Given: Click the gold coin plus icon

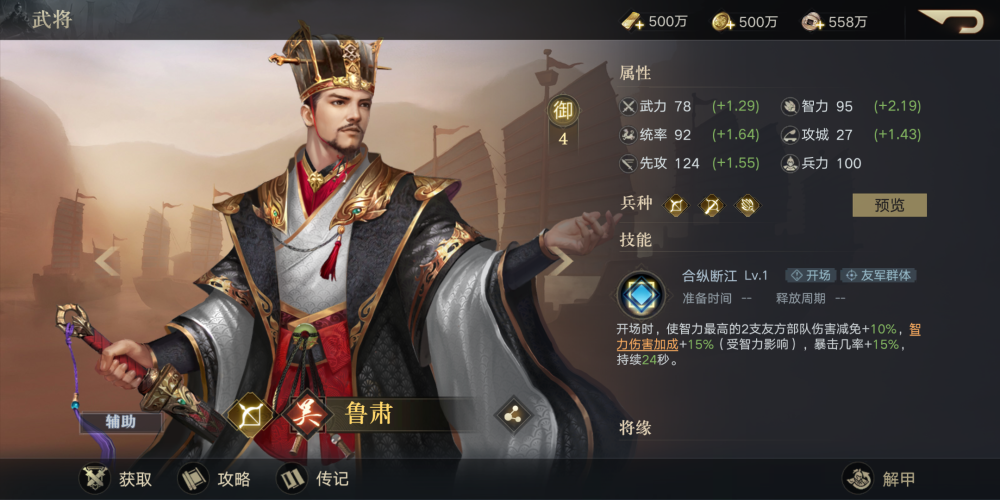Looking at the screenshot, I should click(x=723, y=22).
